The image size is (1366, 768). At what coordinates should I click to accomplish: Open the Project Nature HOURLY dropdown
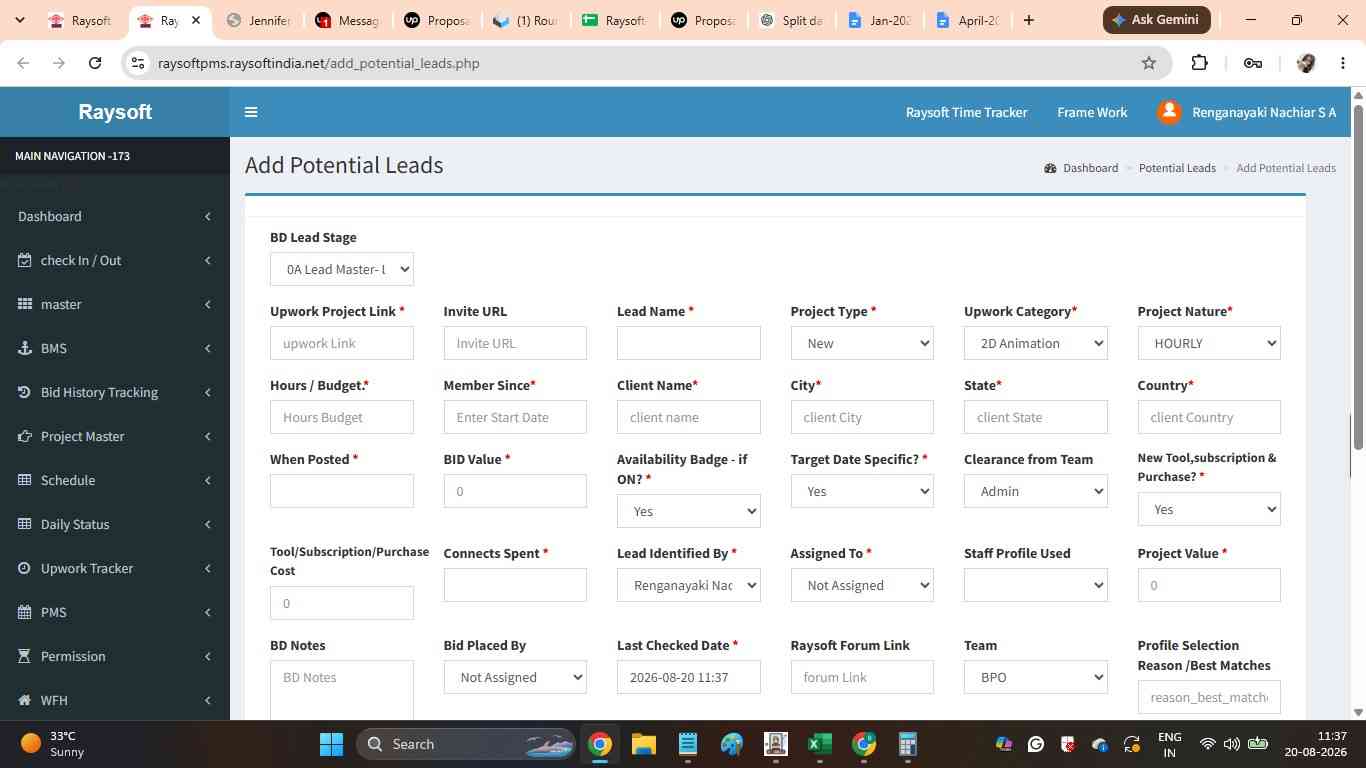(x=1209, y=343)
